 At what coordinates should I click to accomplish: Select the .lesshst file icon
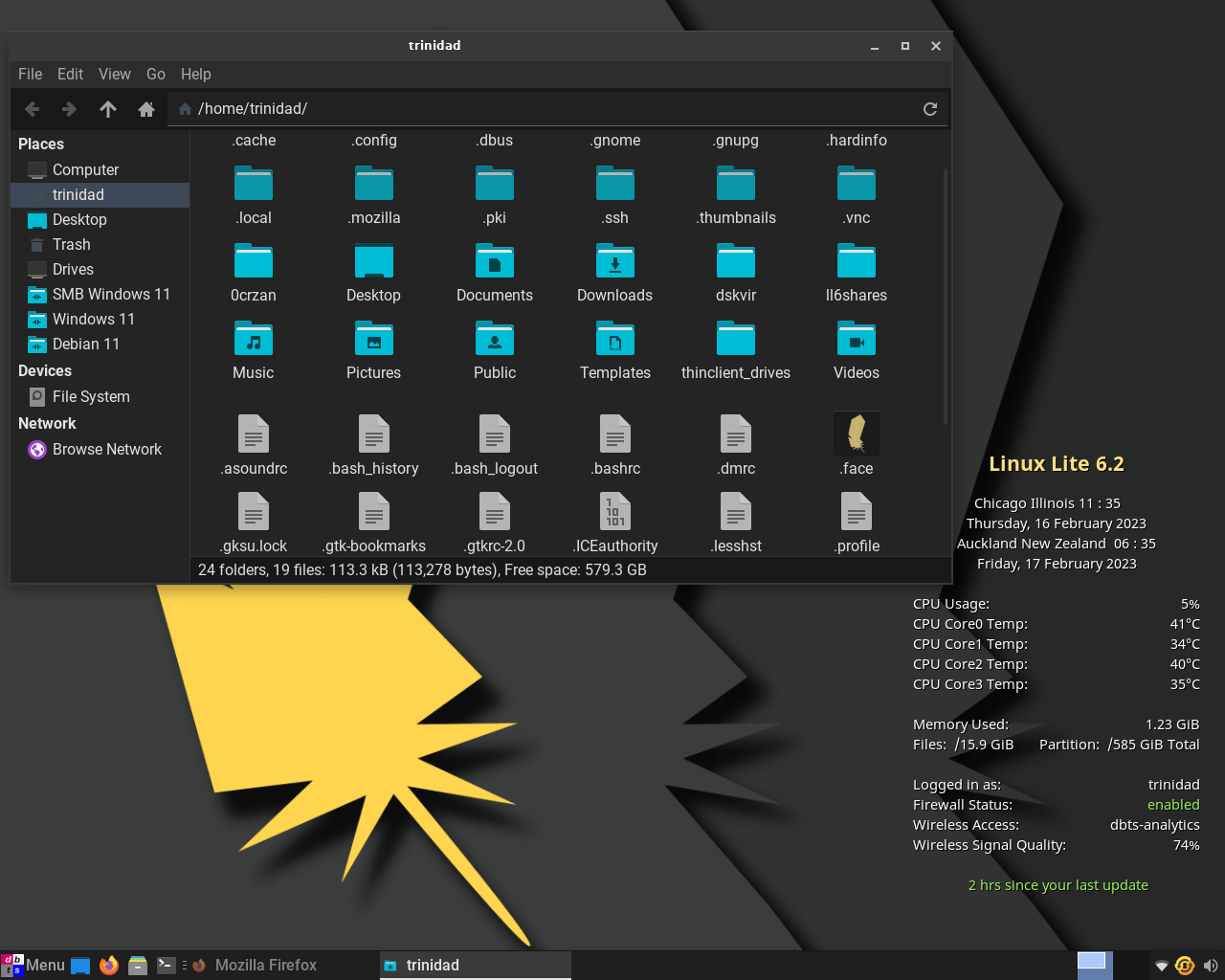[736, 511]
